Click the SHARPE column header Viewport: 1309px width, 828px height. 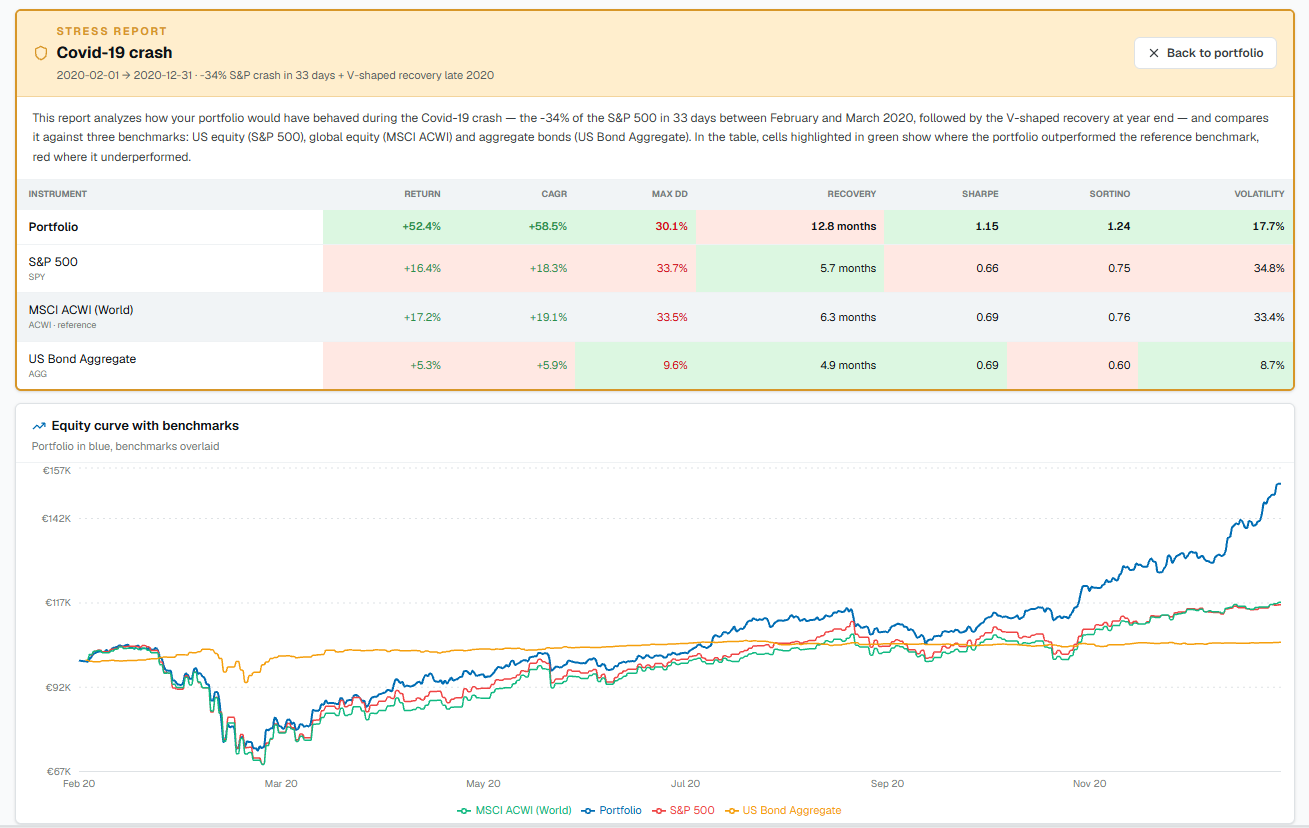[981, 194]
